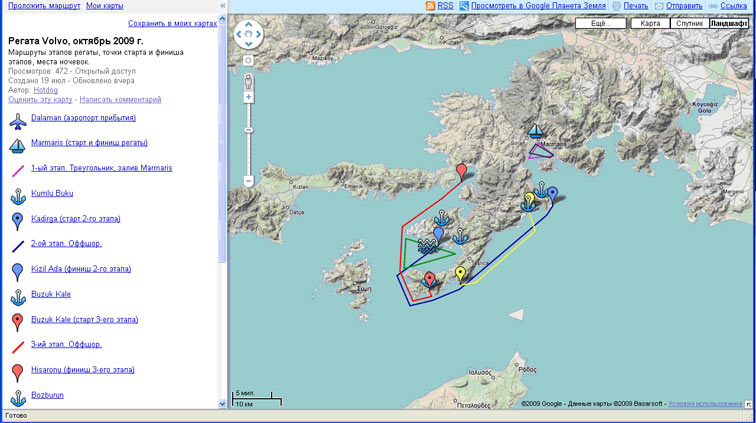
Task: Click the blue pin icon beside Kadirga
Action: [x=17, y=221]
